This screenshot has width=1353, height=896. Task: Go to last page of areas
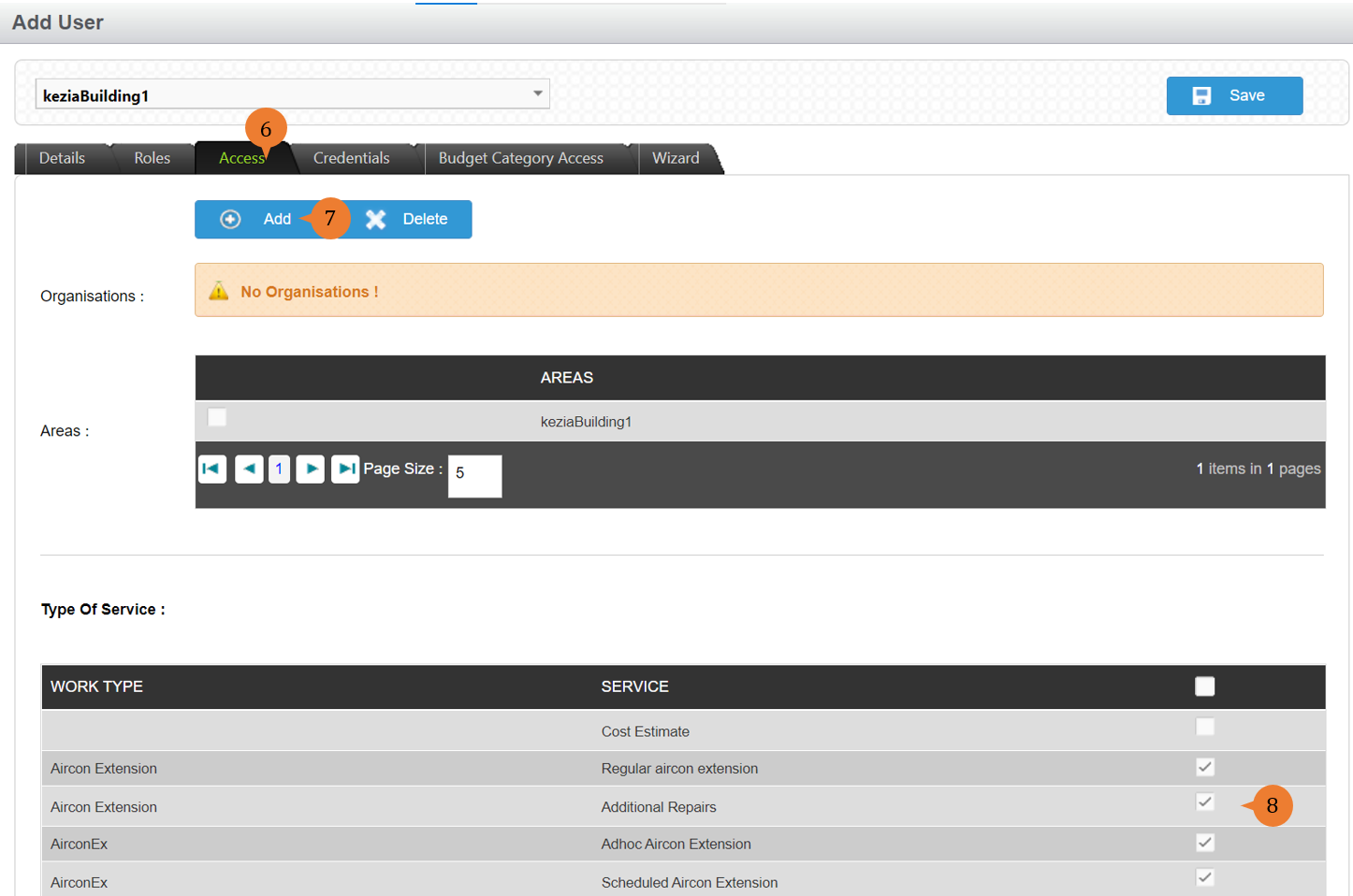tap(345, 469)
